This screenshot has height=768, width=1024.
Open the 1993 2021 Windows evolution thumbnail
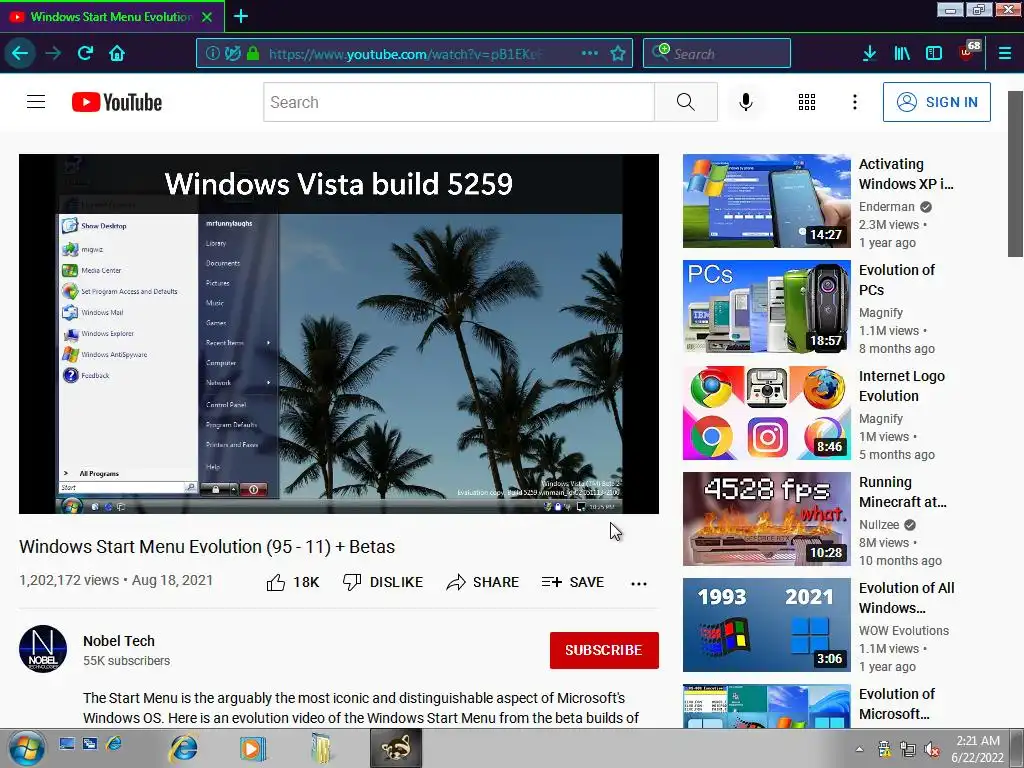pos(767,624)
